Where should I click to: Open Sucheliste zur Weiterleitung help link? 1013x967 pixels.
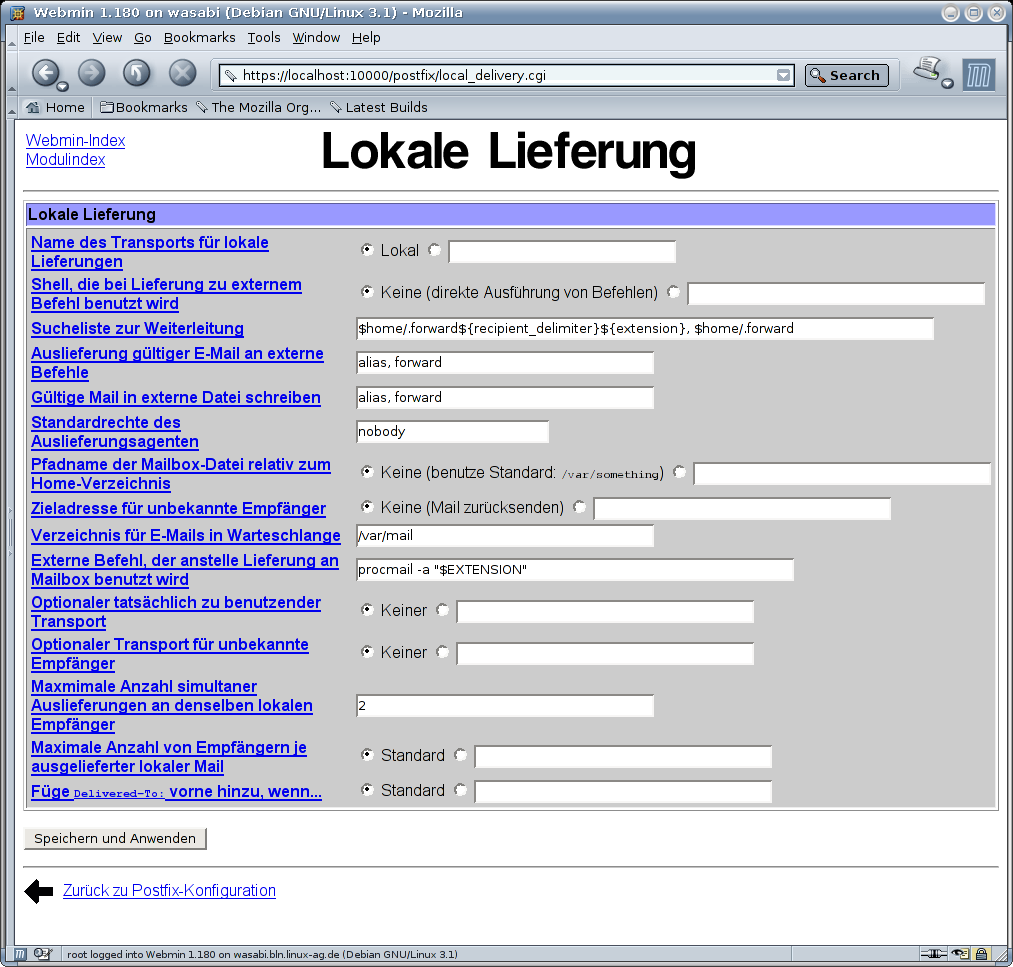(138, 328)
